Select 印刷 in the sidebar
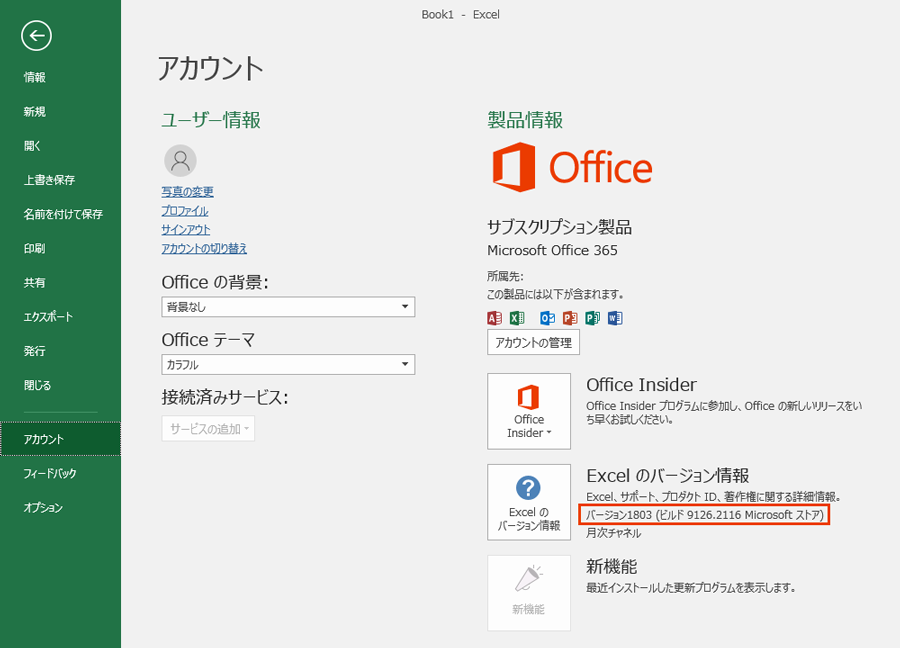 pyautogui.click(x=60, y=248)
